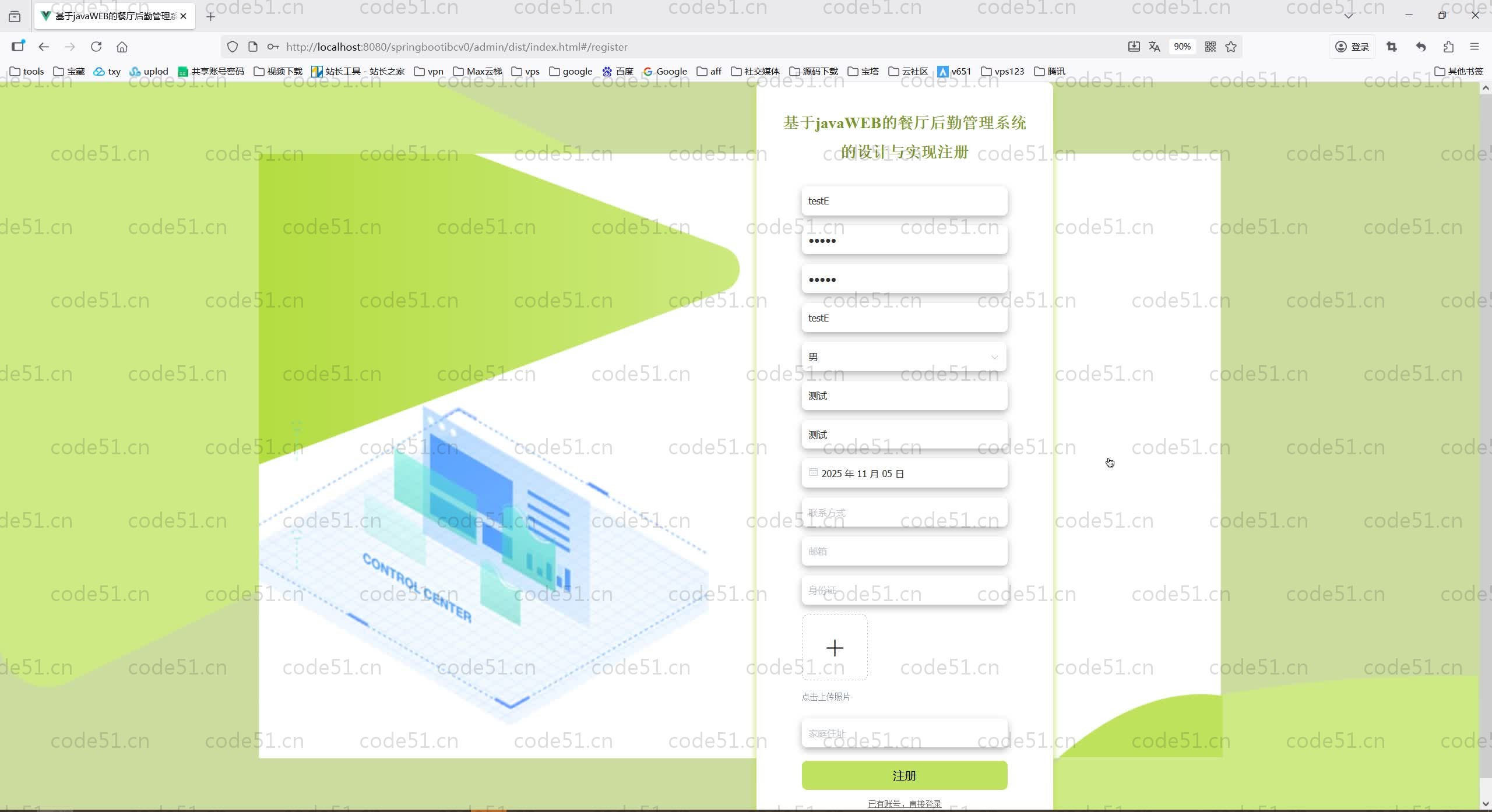The image size is (1492, 812).
Task: Expand the tab list chevron near top right
Action: point(1348,16)
